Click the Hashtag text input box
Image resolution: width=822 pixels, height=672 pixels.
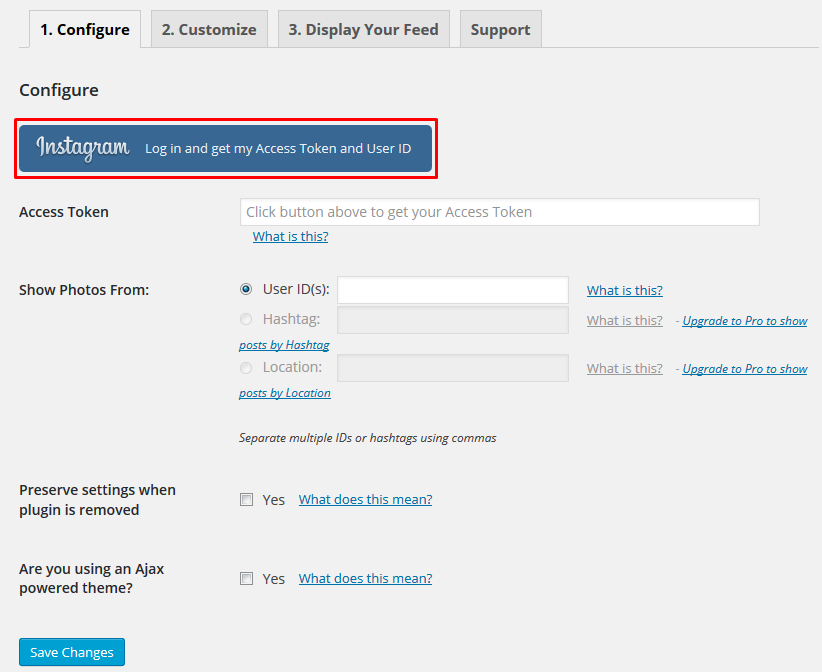pyautogui.click(x=453, y=320)
